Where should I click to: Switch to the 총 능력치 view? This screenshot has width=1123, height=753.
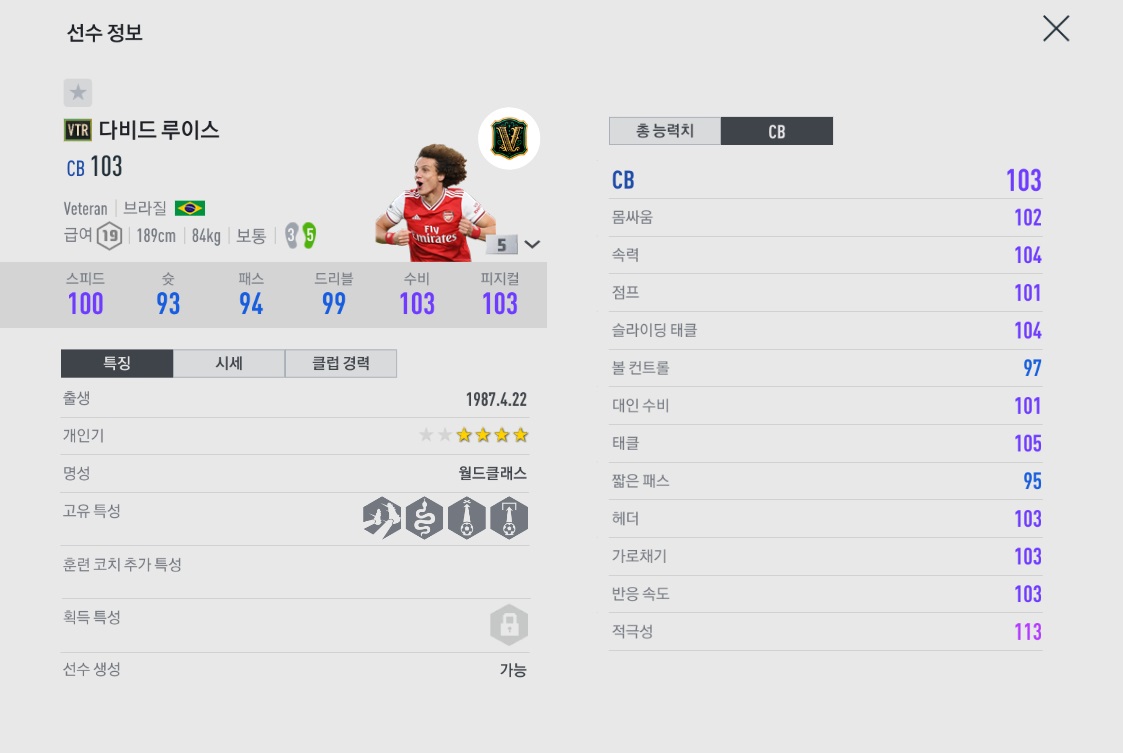pos(665,131)
